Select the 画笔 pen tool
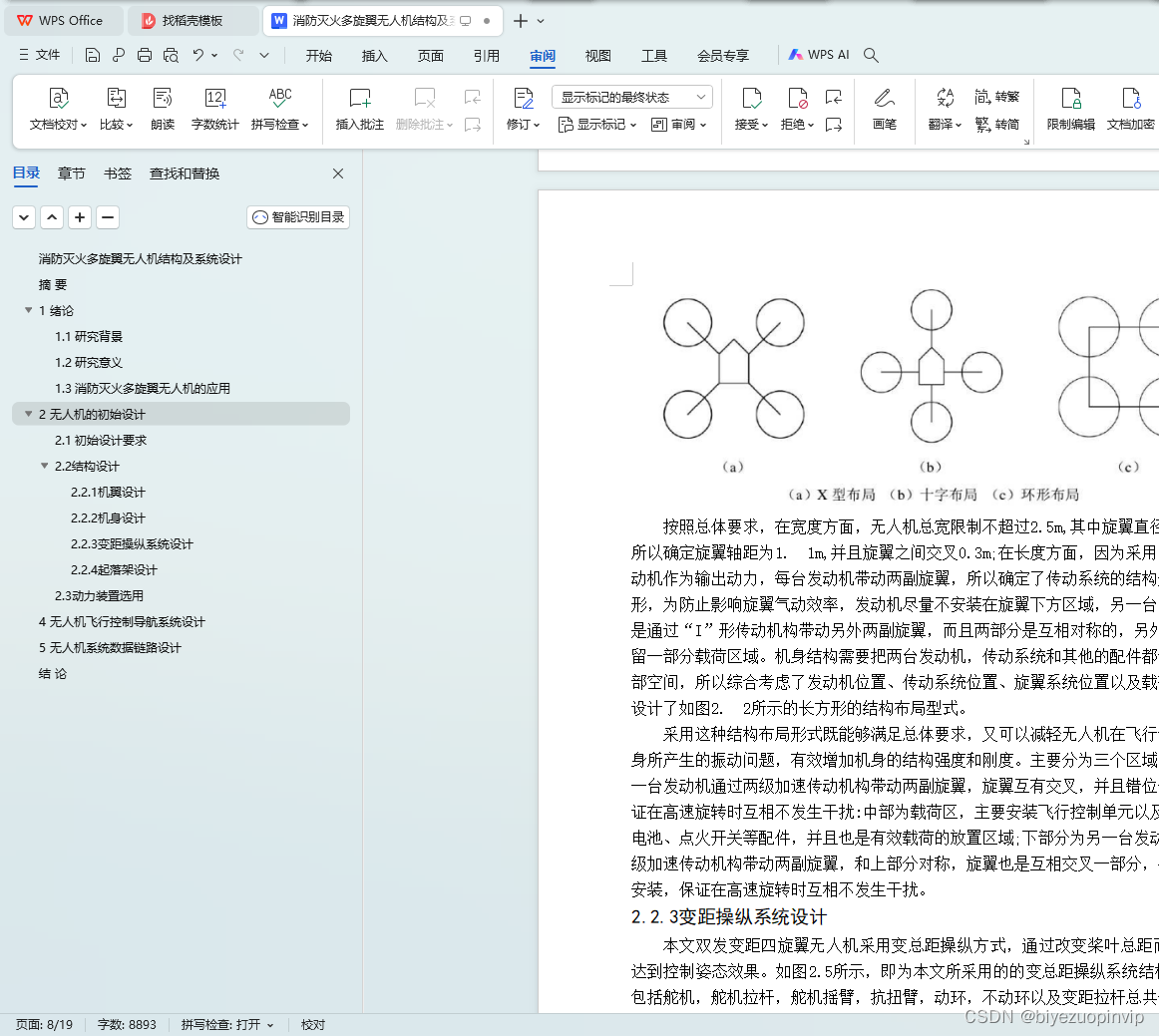The image size is (1159, 1036). pyautogui.click(x=884, y=109)
